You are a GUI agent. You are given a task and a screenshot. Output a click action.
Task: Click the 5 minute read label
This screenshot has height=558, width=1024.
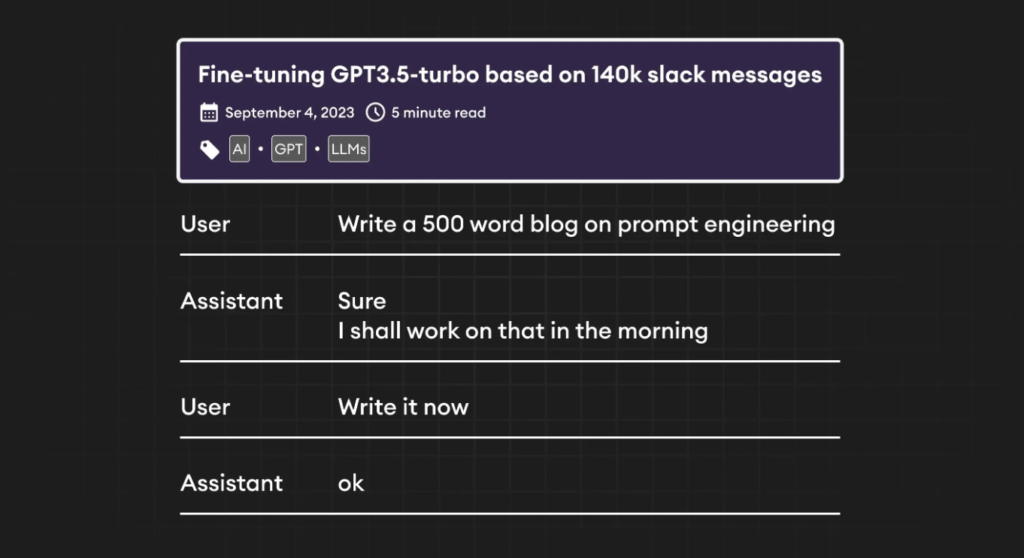click(x=438, y=112)
